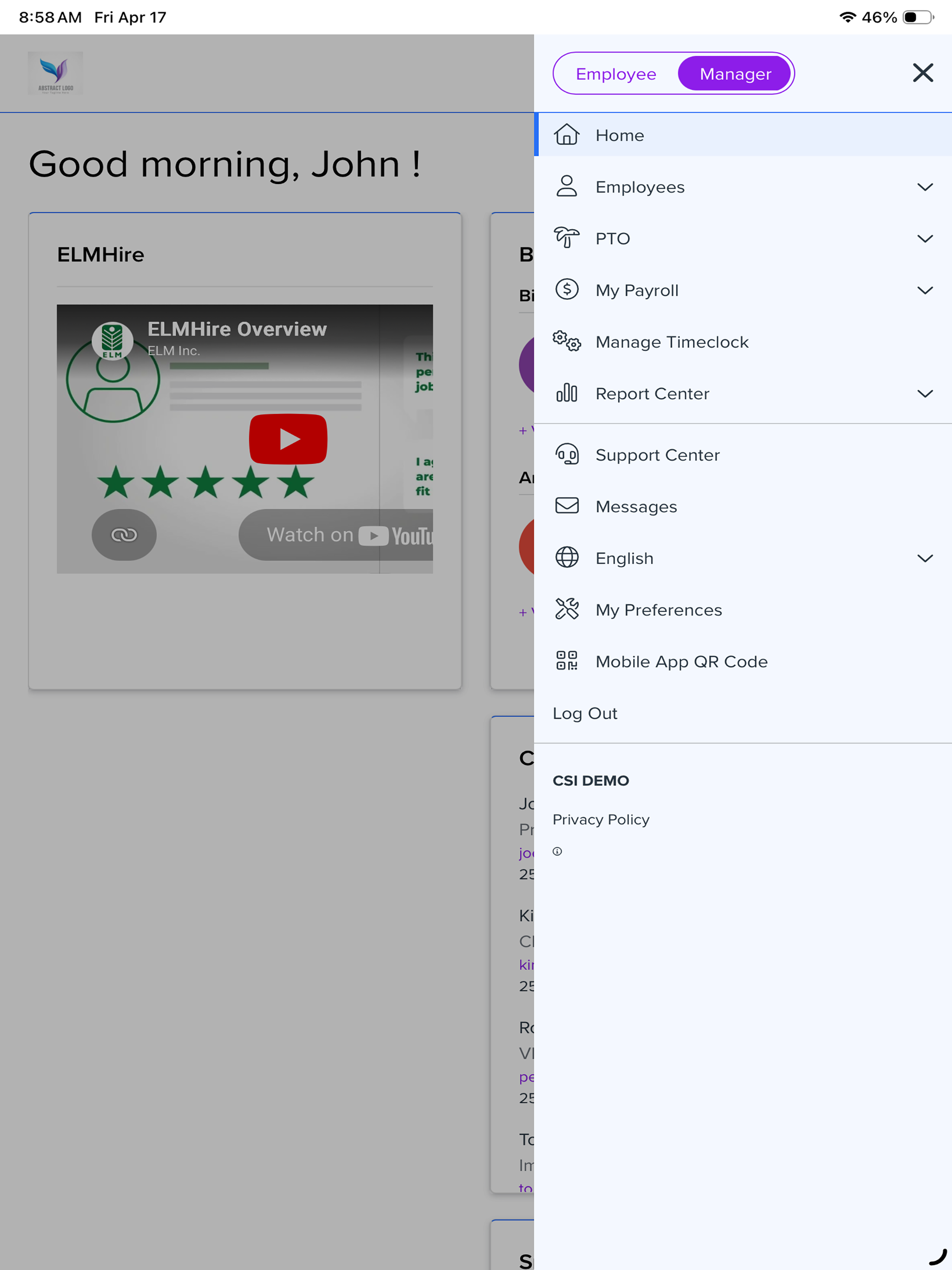Click the English language label

624,559
